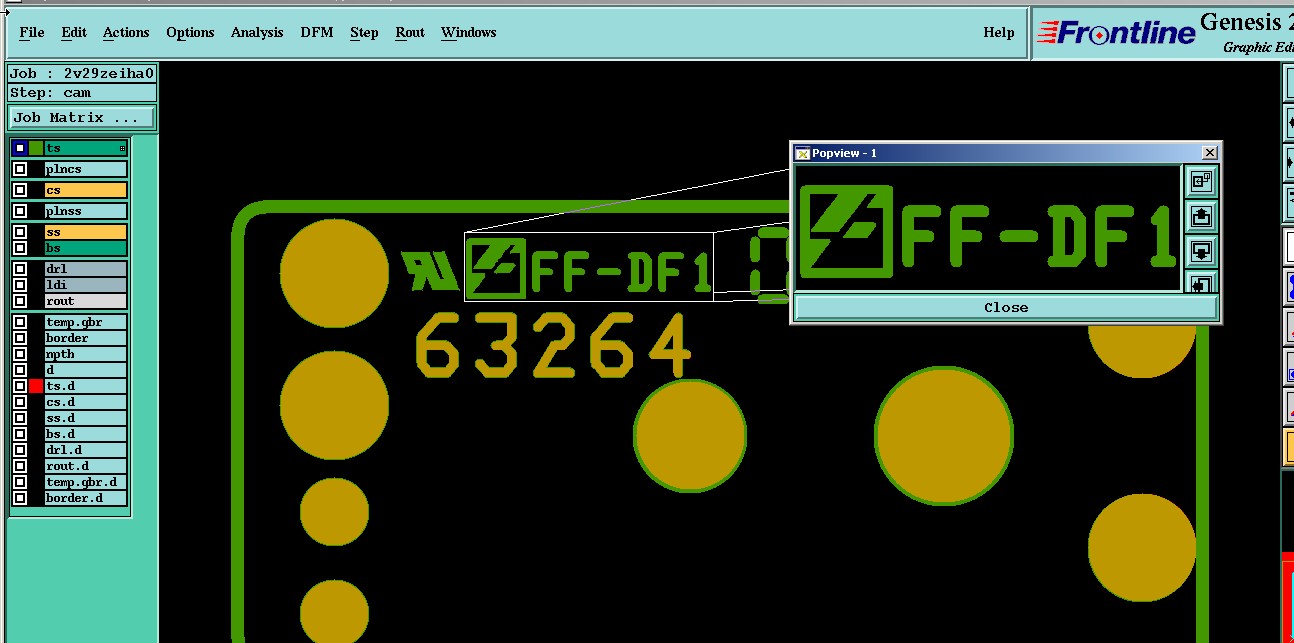Image resolution: width=1294 pixels, height=643 pixels.
Task: Select the ss.d layer name
Action: coord(86,418)
